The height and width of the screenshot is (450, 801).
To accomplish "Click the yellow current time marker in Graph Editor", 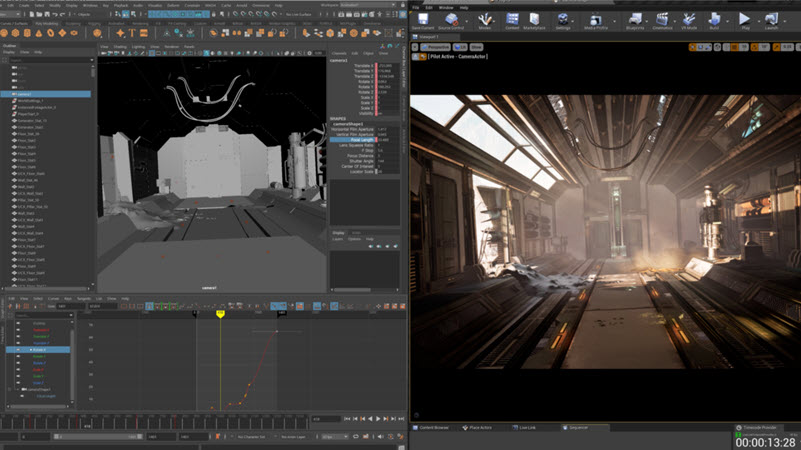I will pos(220,314).
